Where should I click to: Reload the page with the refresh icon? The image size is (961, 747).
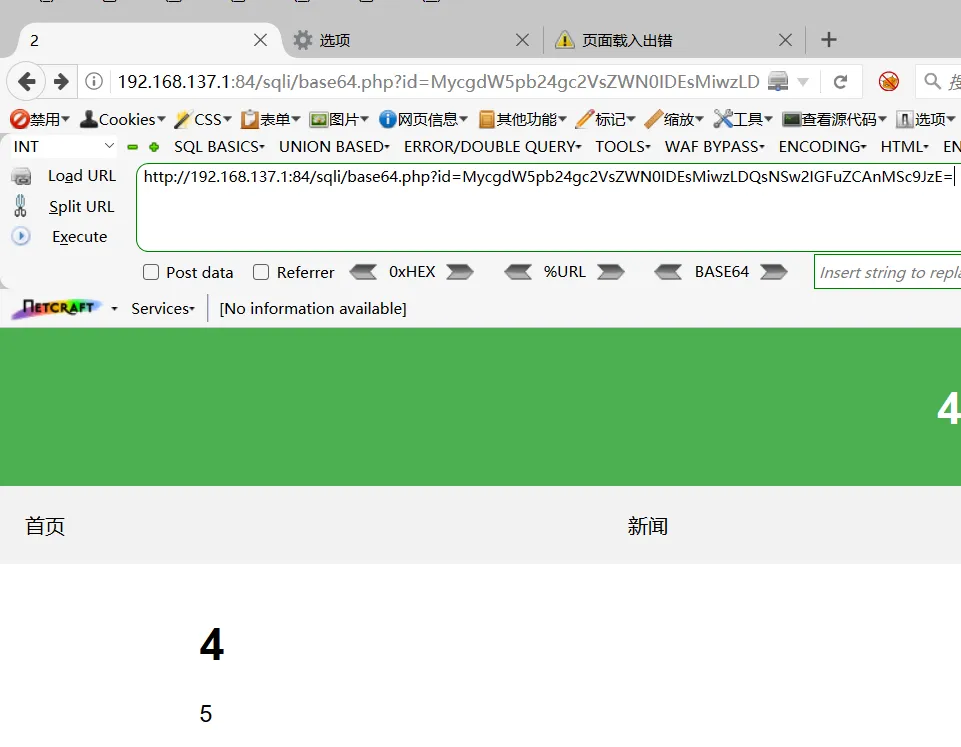(840, 82)
